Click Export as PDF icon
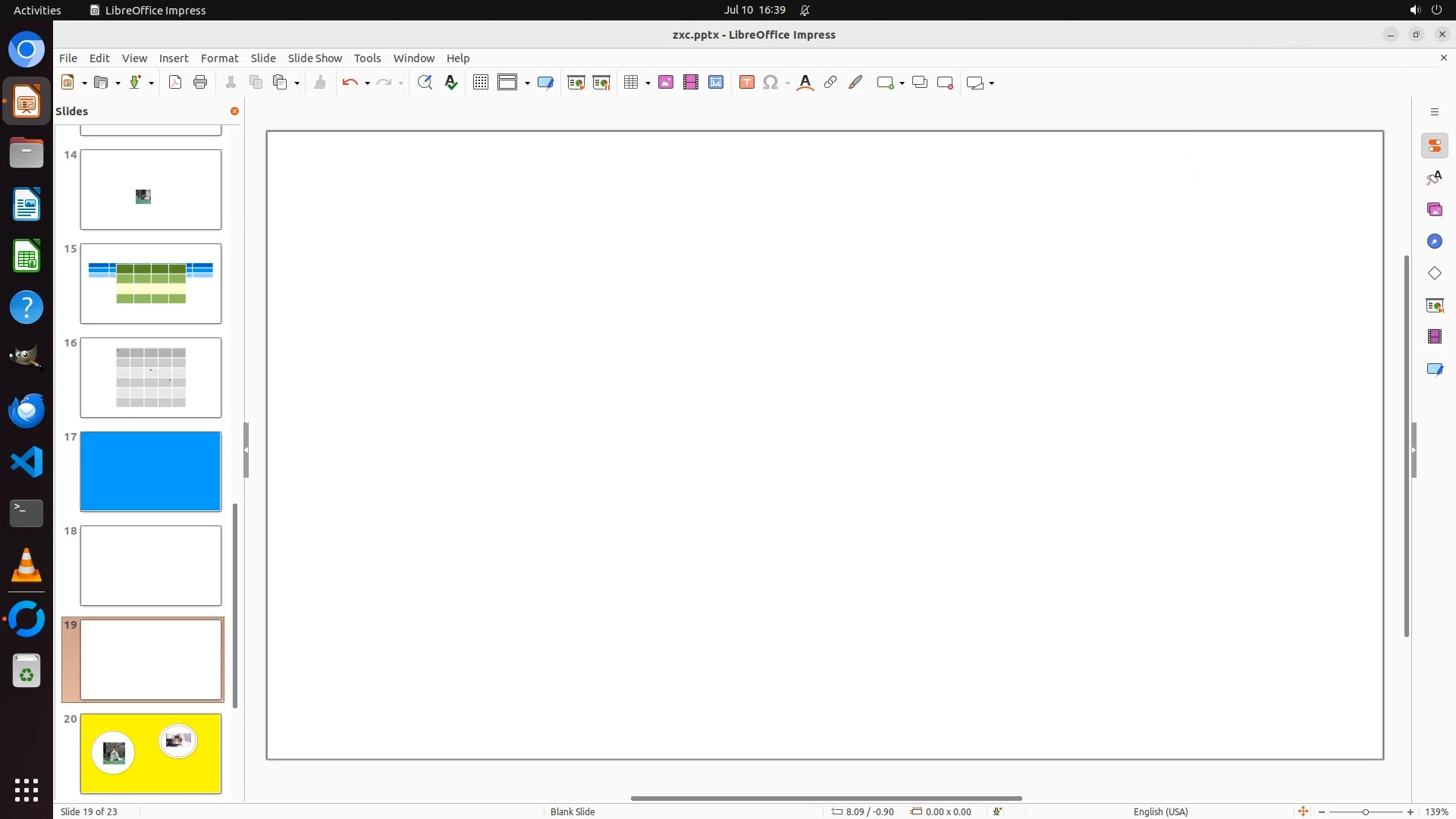This screenshot has height=819, width=1456. click(175, 83)
